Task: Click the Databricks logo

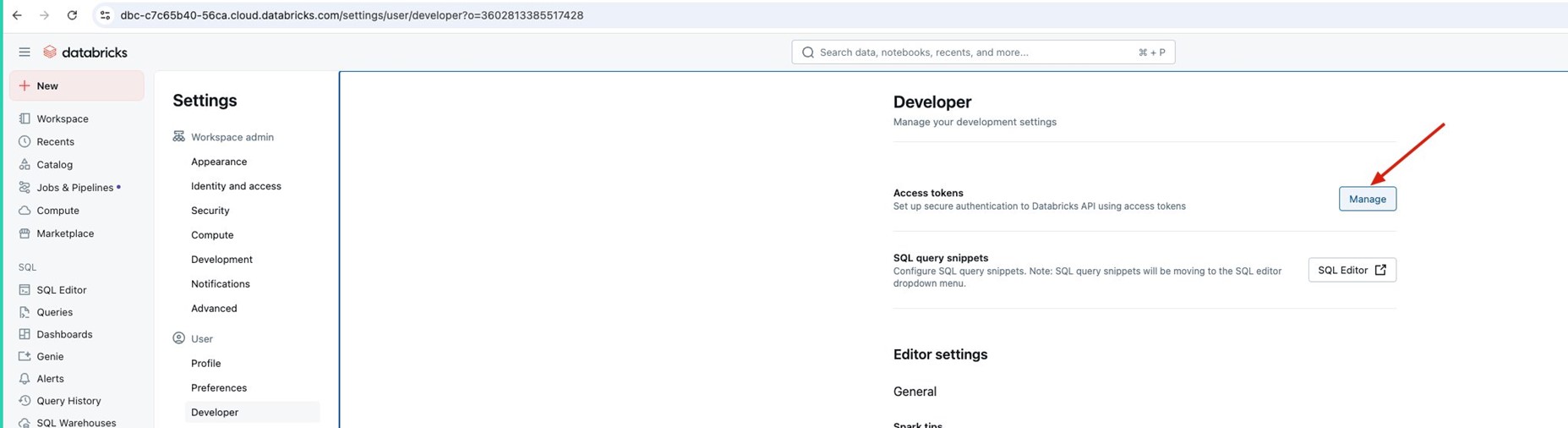Action: pyautogui.click(x=85, y=52)
